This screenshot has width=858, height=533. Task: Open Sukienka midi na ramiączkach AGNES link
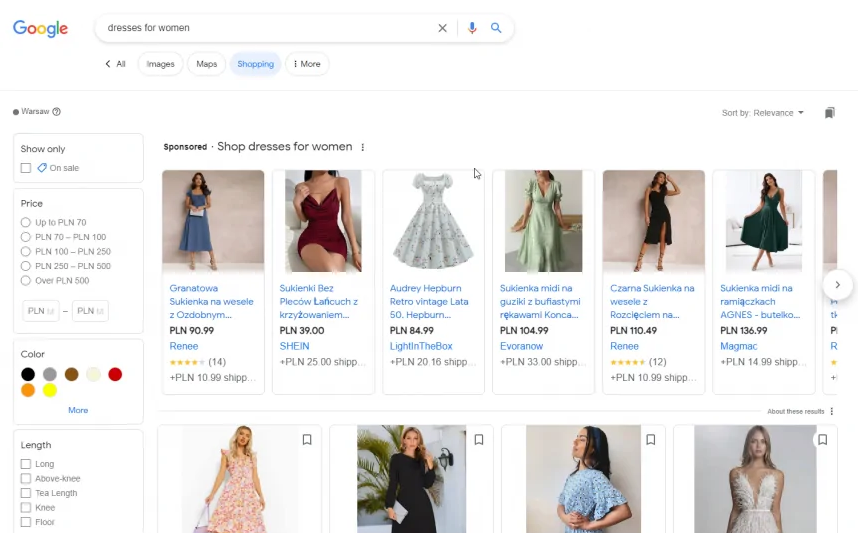[760, 302]
